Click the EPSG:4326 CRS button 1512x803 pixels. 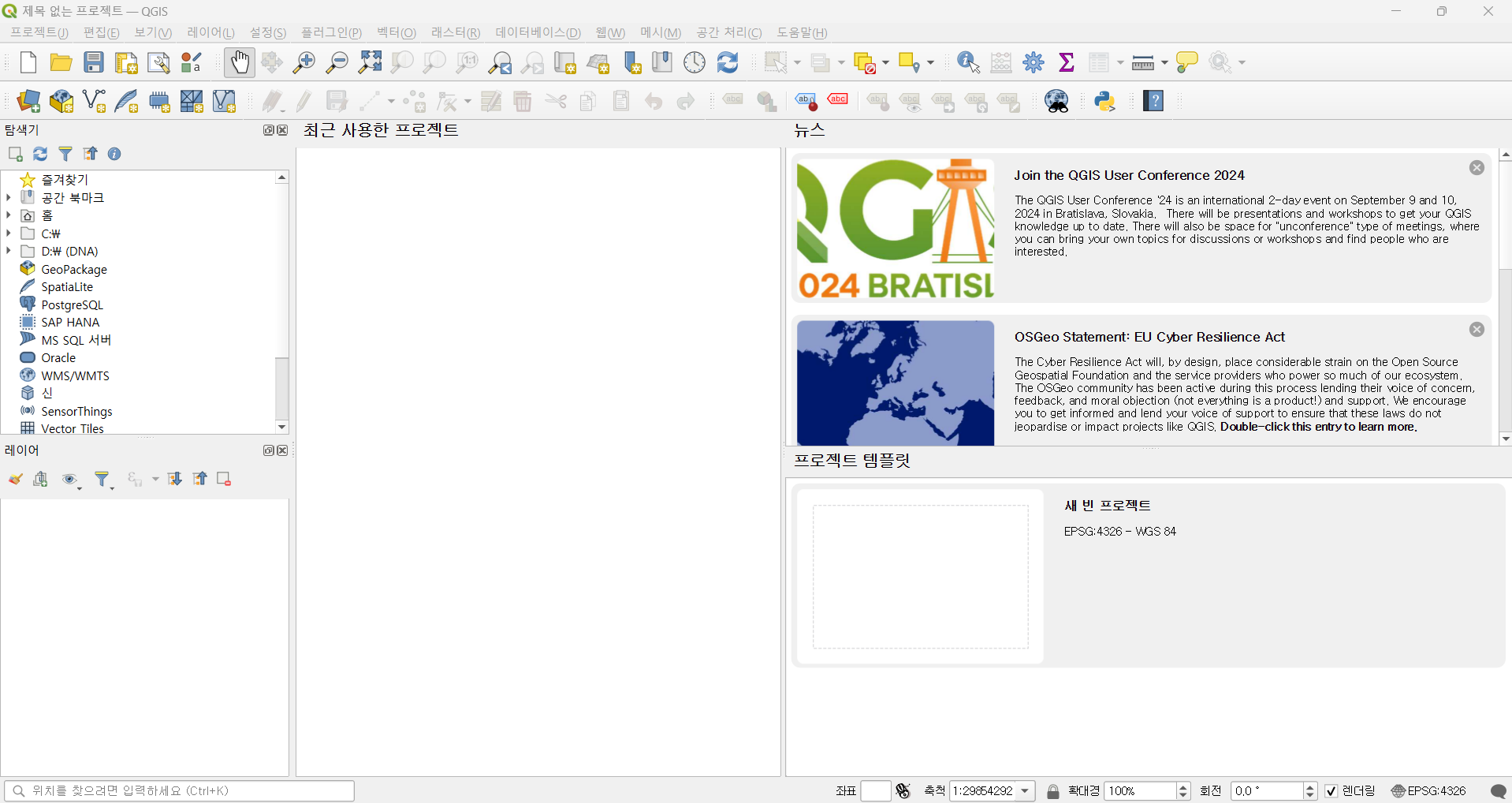tap(1428, 790)
